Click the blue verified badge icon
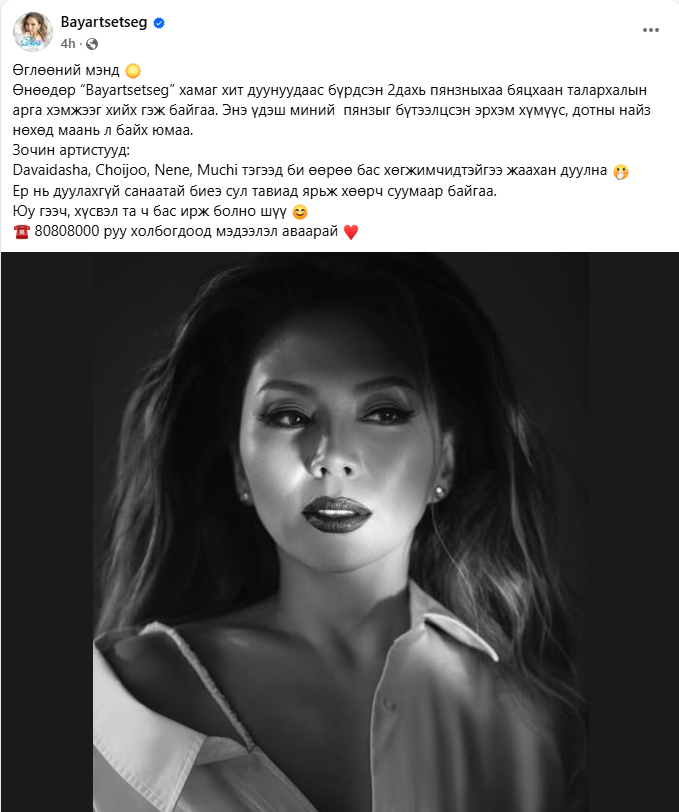 point(160,23)
